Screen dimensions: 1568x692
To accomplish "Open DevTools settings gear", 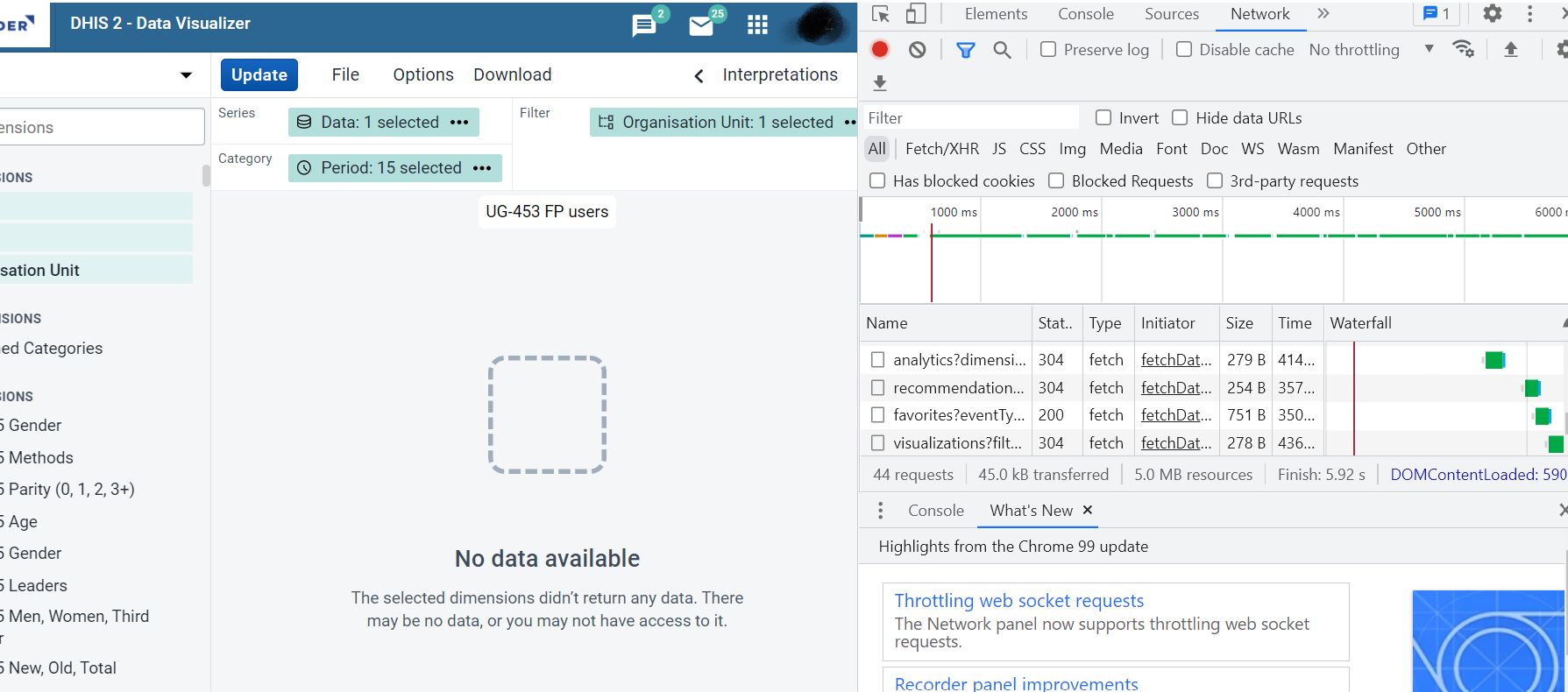I will click(x=1492, y=14).
